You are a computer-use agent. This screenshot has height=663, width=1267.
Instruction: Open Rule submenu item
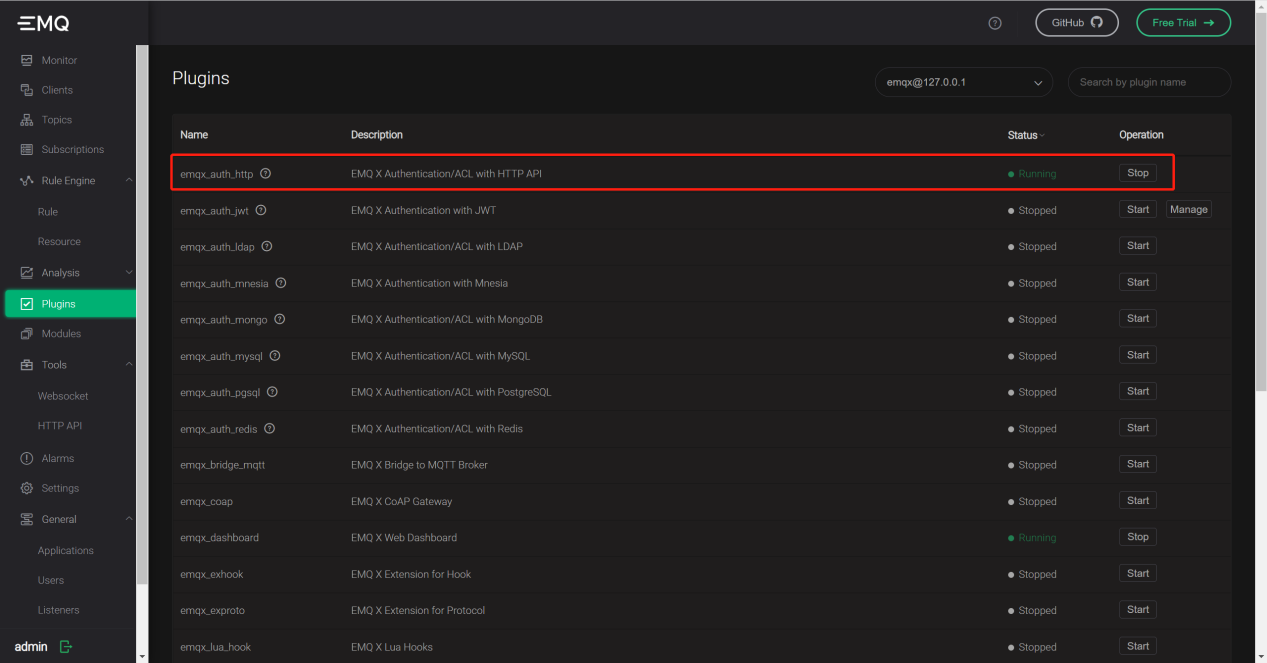[x=48, y=212]
